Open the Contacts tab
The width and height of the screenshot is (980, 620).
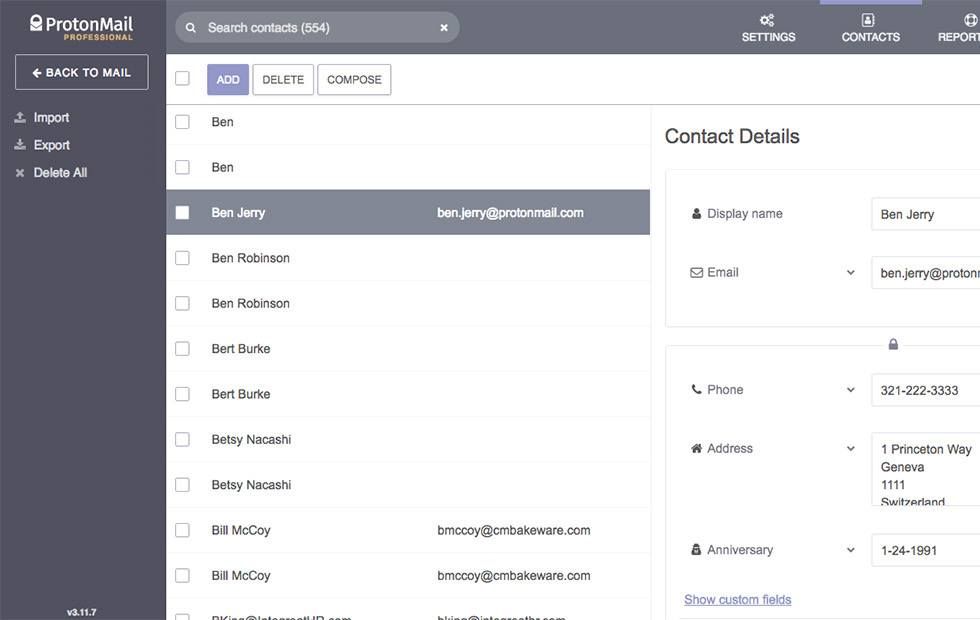pos(870,28)
